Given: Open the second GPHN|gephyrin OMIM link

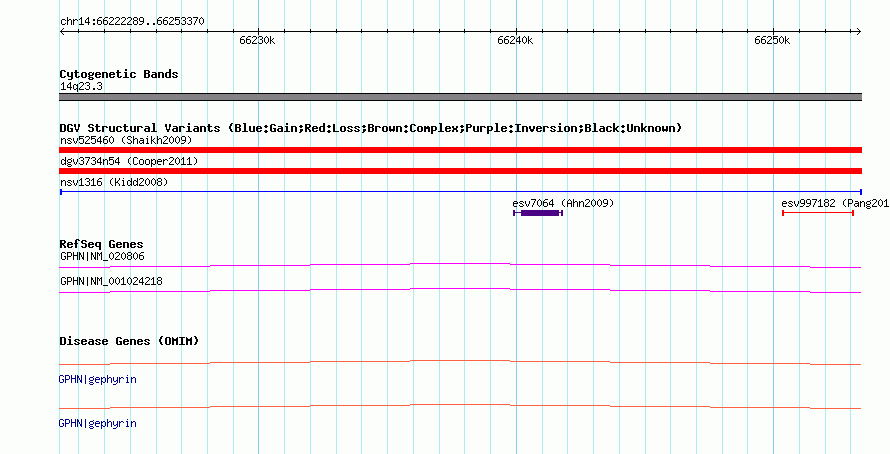Looking at the screenshot, I should 98,424.
